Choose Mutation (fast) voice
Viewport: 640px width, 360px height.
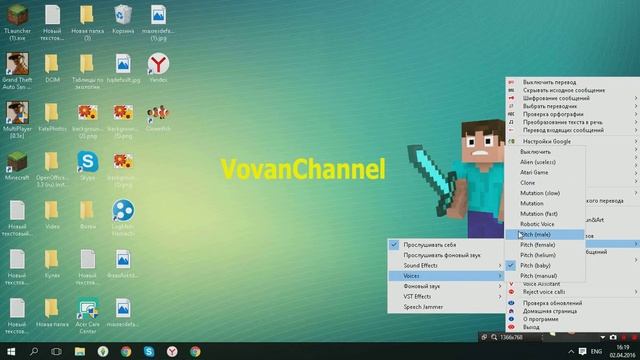(x=545, y=213)
